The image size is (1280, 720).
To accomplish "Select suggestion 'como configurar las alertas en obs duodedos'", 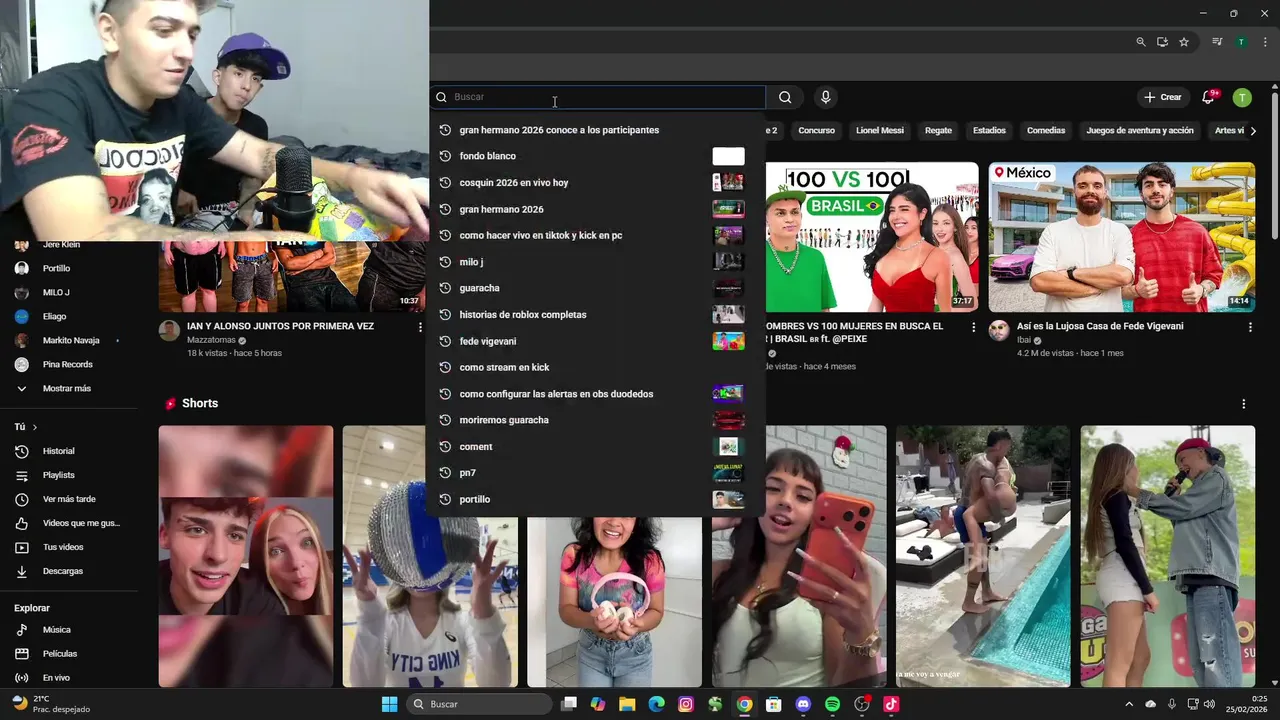I will [596, 394].
